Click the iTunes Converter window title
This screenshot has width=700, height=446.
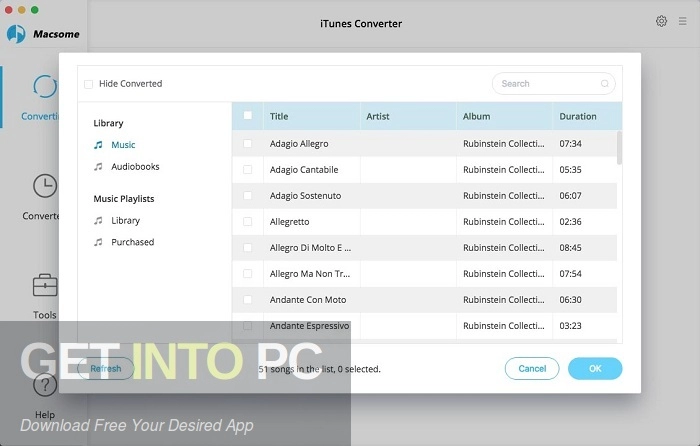click(361, 24)
